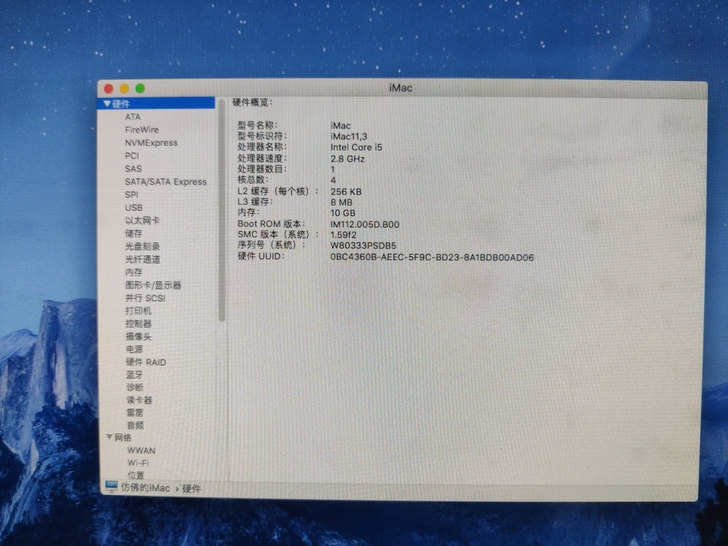728x546 pixels.
Task: Open the 蓝牙 entry
Action: [x=135, y=375]
